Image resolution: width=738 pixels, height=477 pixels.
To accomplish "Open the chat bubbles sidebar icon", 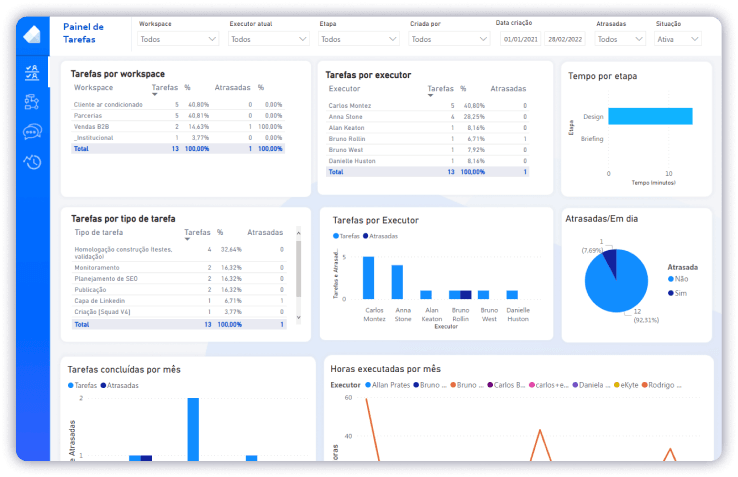I will tap(32, 131).
